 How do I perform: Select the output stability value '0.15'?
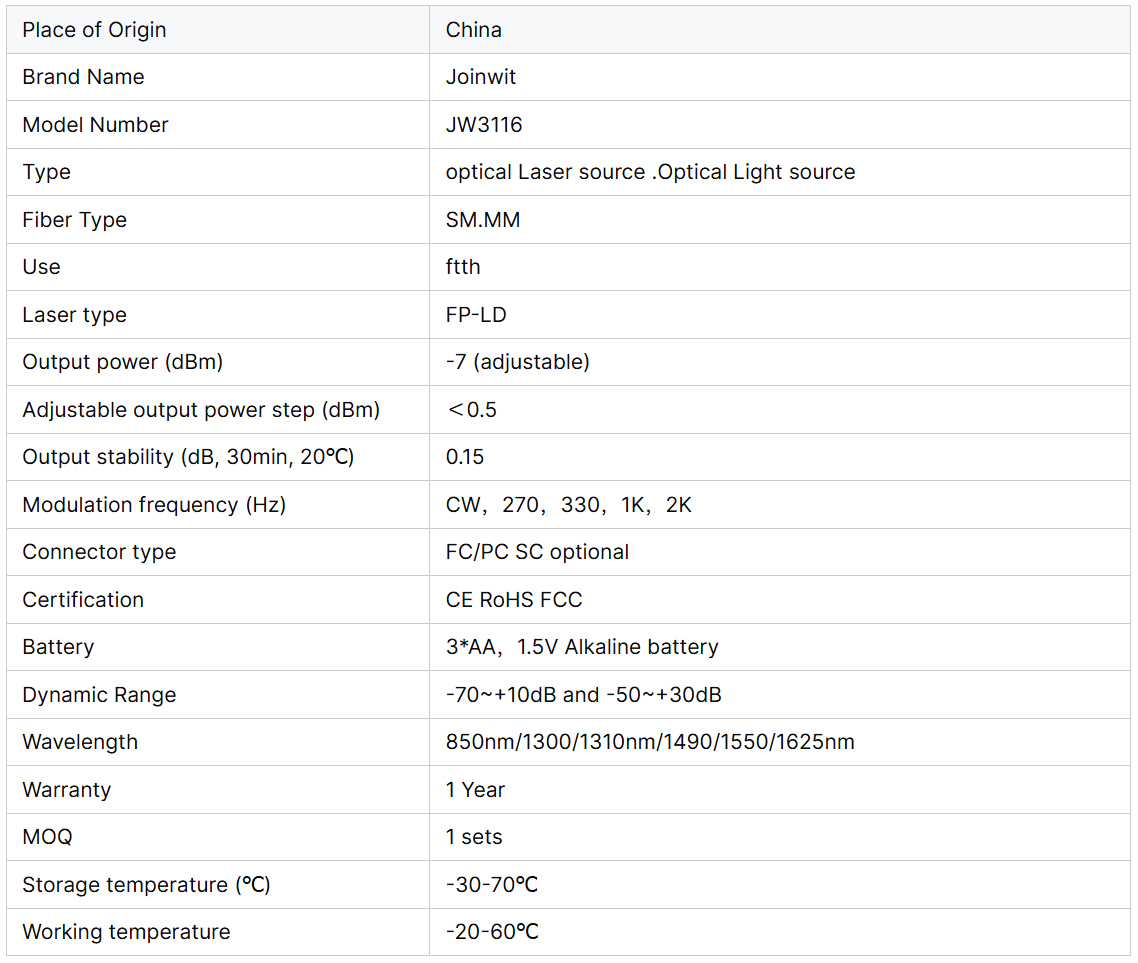click(465, 457)
